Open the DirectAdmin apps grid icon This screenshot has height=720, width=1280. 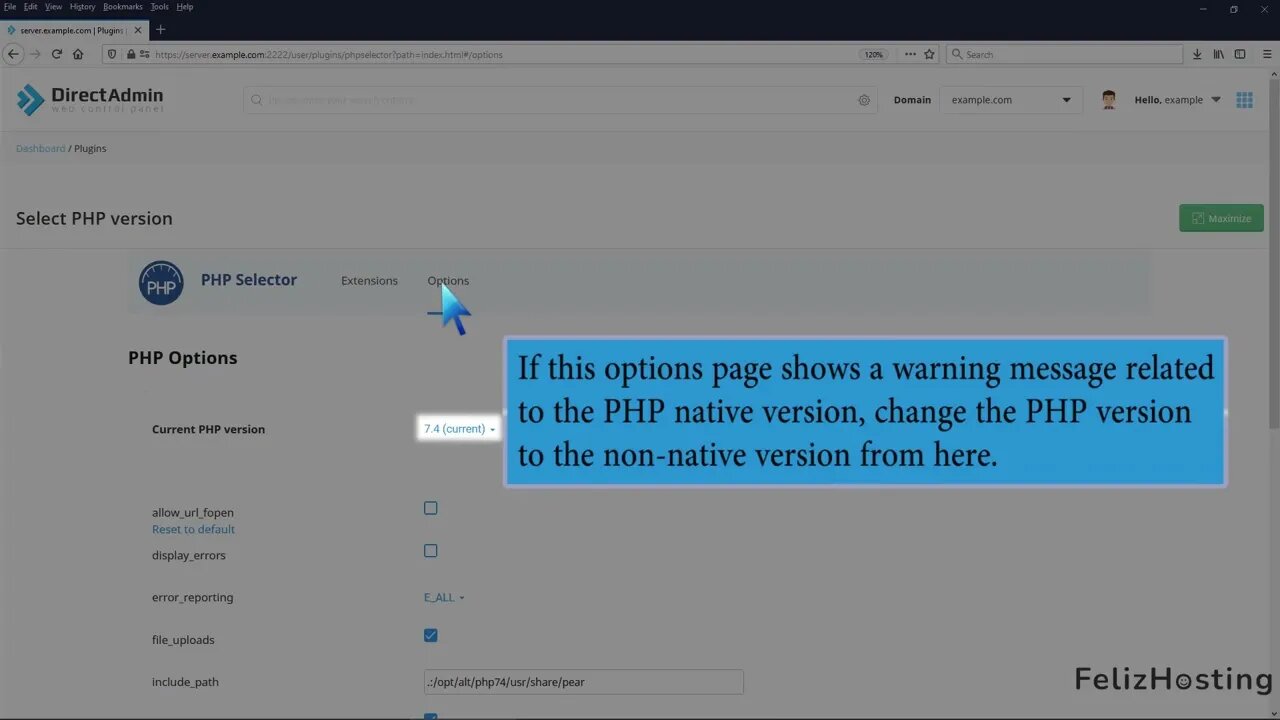[x=1244, y=100]
